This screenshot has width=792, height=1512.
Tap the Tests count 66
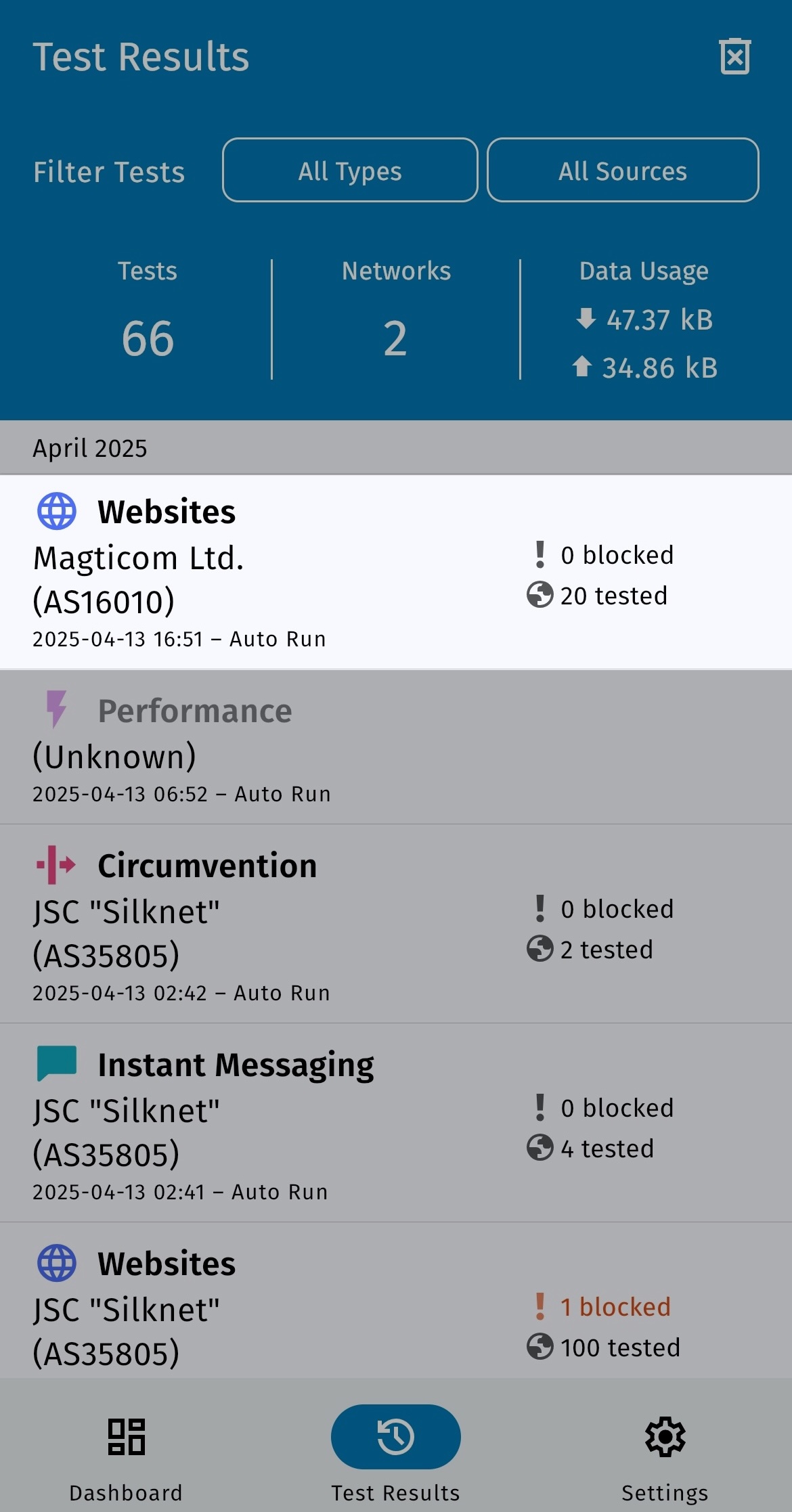(148, 338)
